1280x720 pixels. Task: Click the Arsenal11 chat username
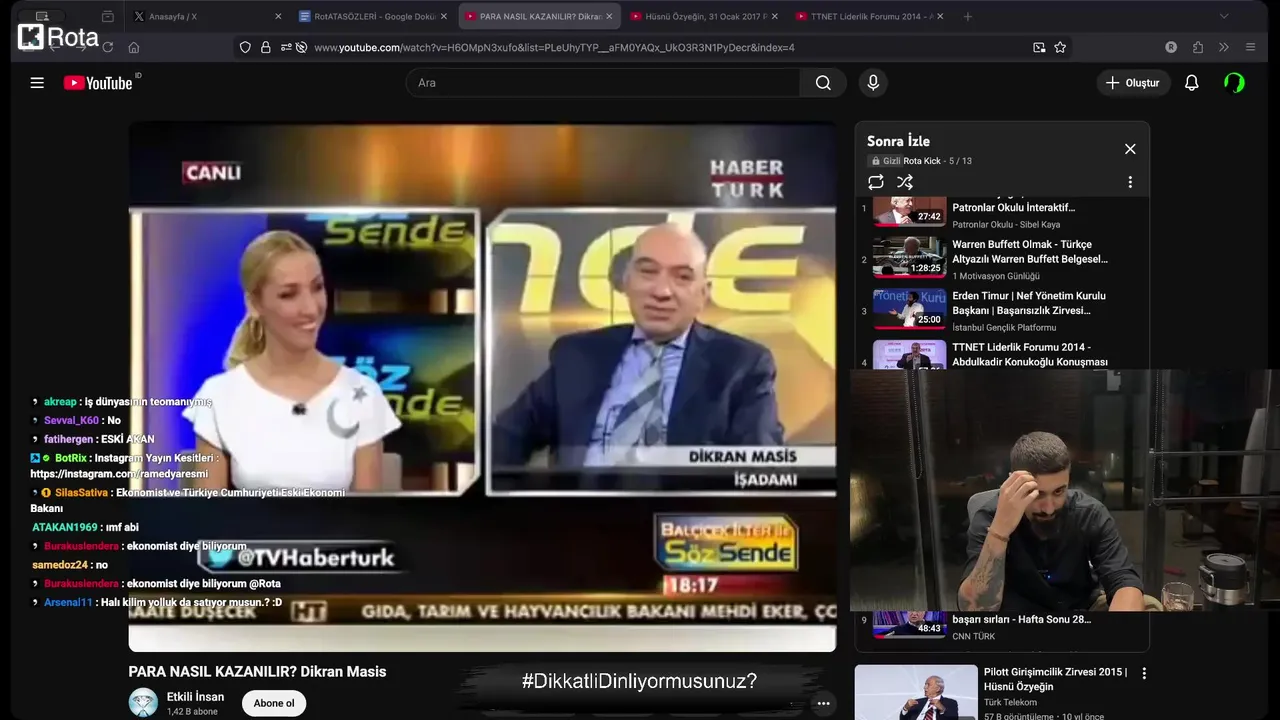[68, 603]
